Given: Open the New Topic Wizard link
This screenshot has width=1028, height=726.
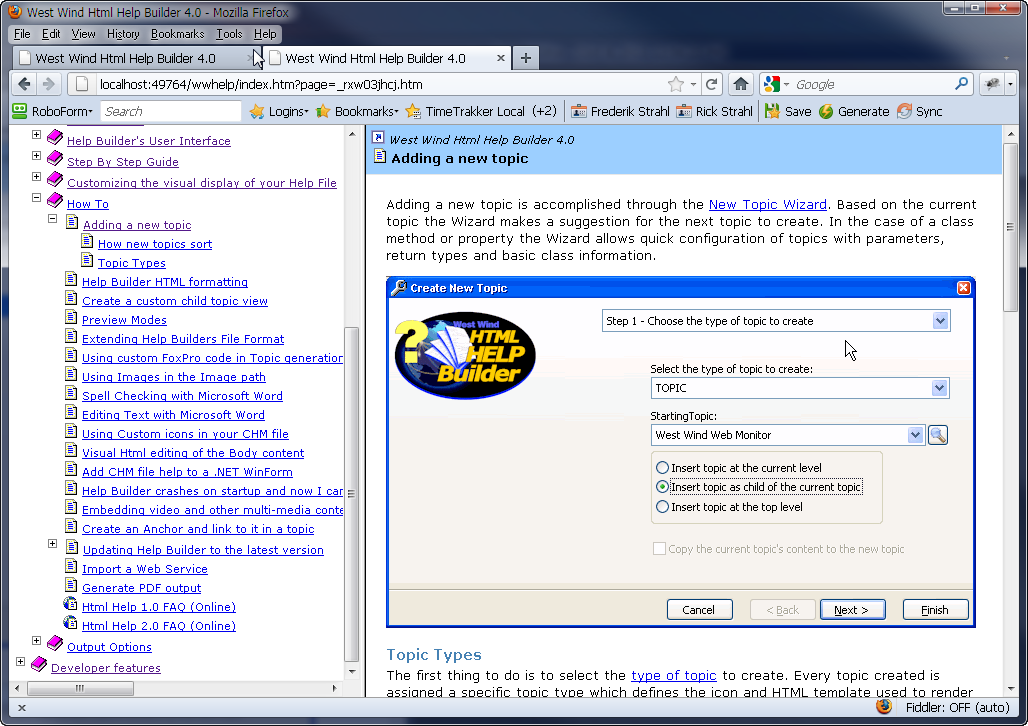Looking at the screenshot, I should (x=768, y=205).
